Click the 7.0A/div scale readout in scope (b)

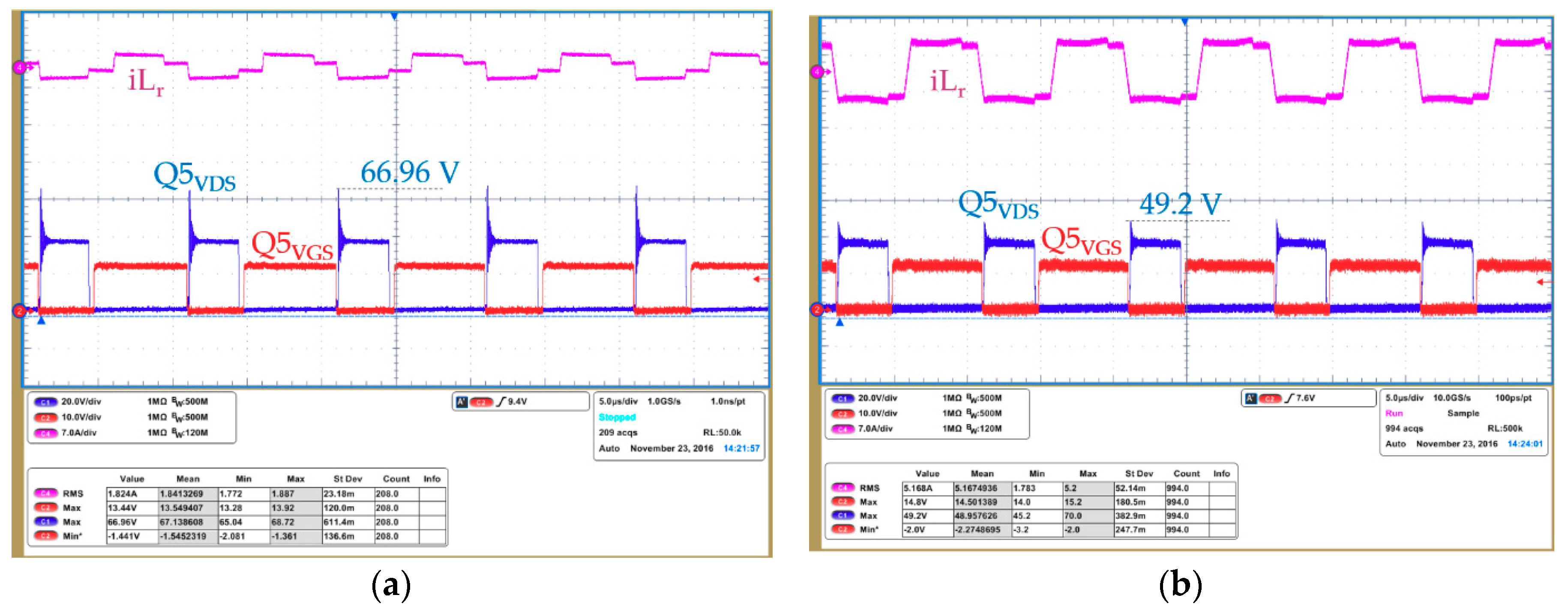pos(875,429)
